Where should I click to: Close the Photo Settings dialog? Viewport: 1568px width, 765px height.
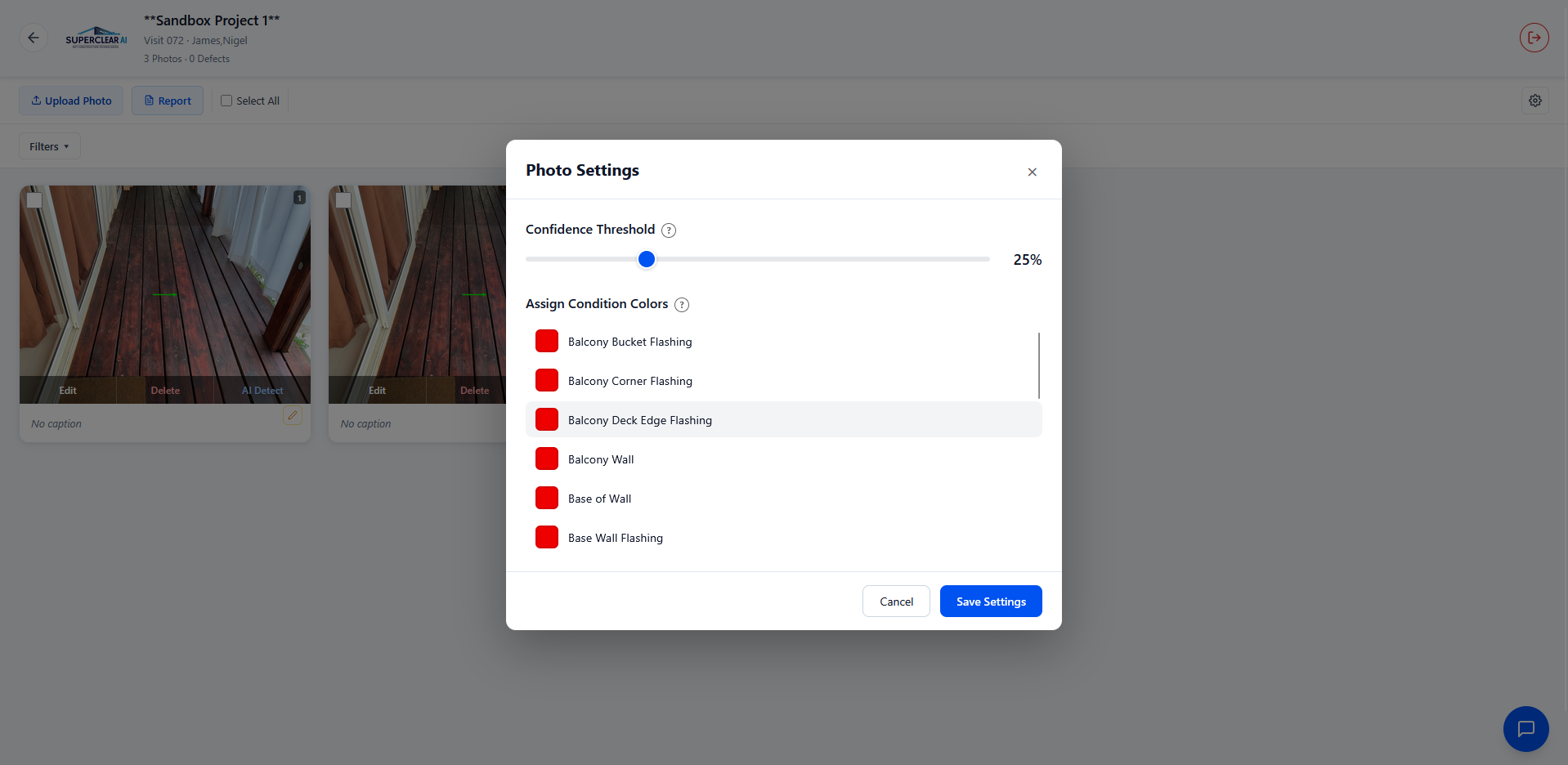tap(1032, 172)
